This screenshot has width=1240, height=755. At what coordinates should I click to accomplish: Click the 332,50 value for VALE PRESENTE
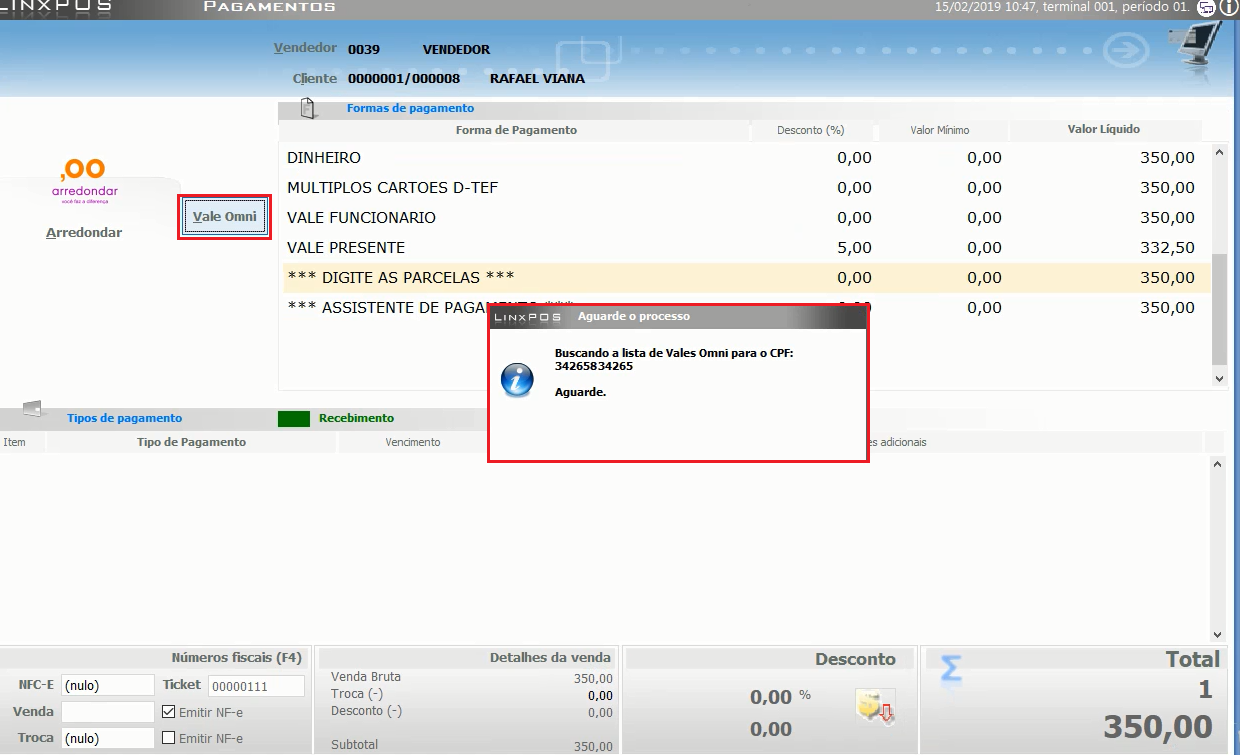[1167, 248]
